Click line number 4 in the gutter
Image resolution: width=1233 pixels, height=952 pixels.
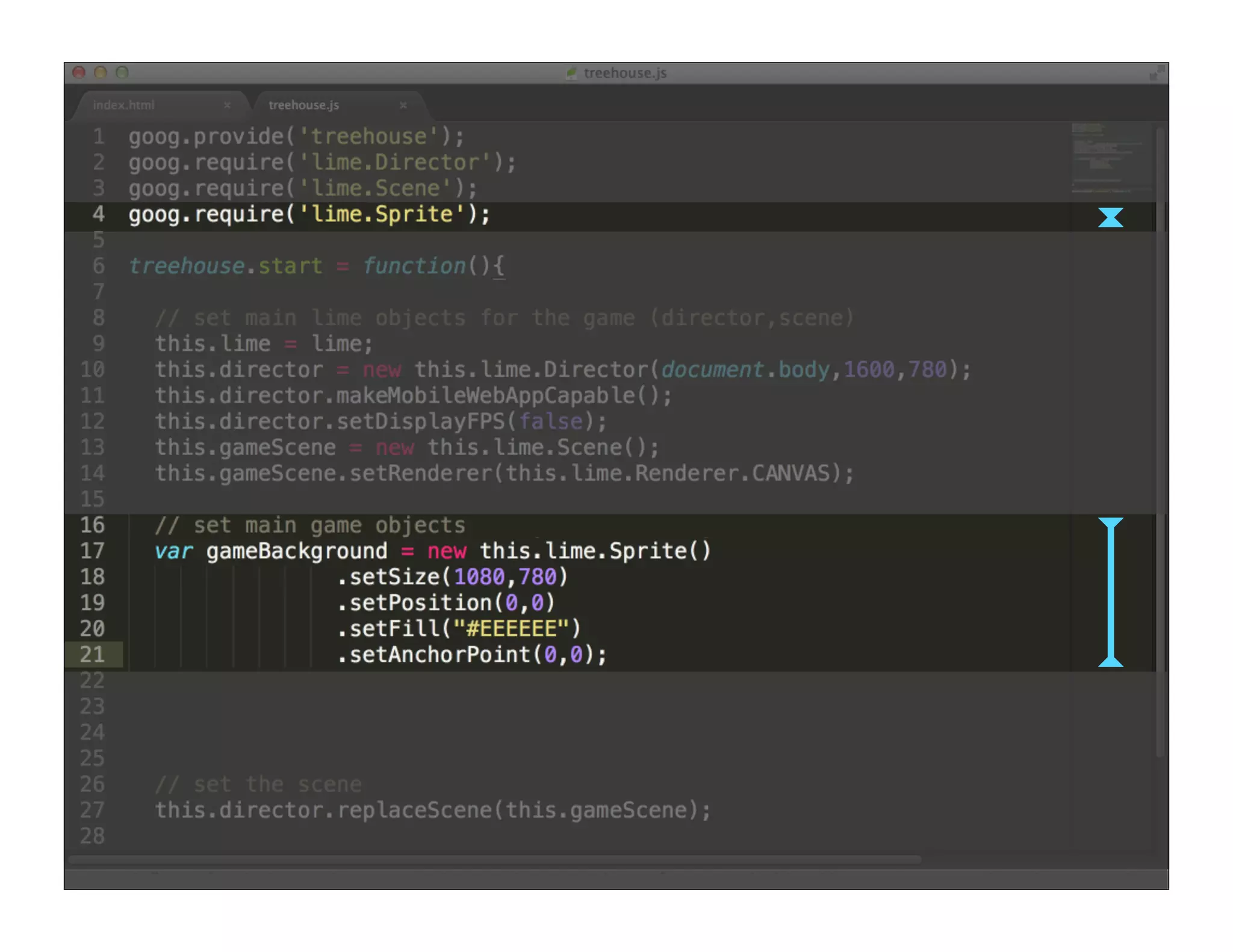[98, 214]
